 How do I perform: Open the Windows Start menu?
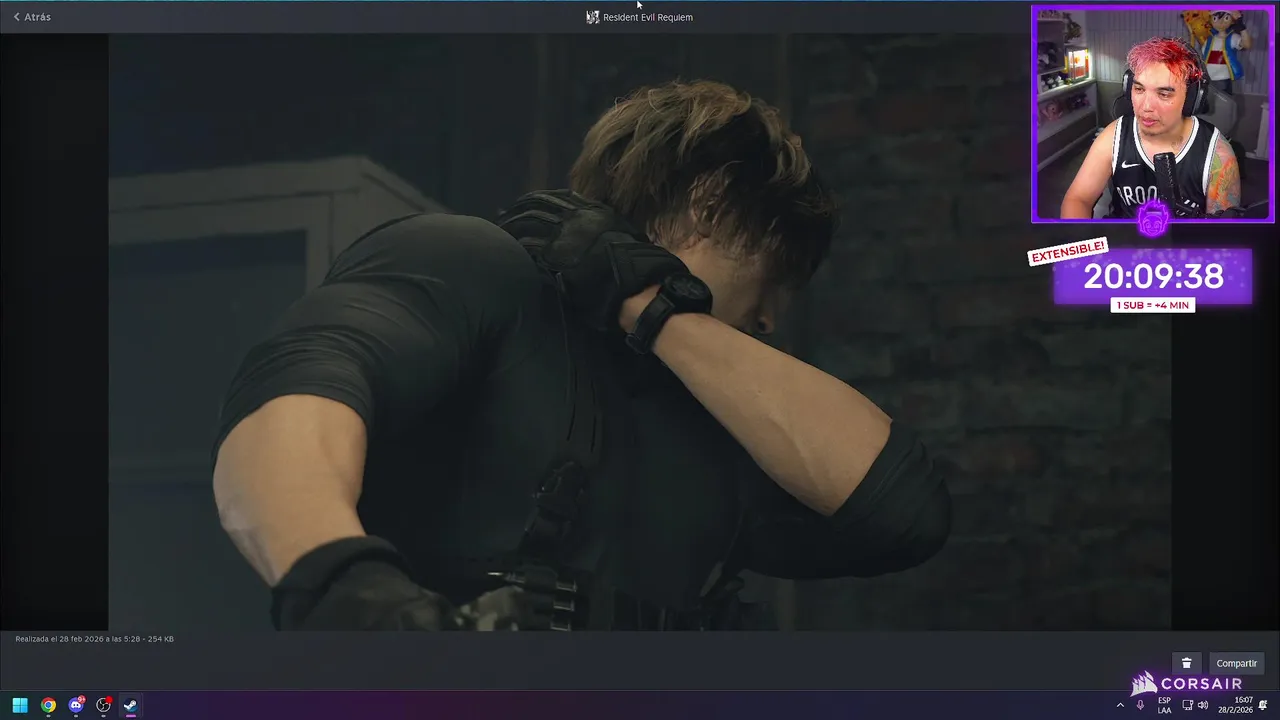[20, 705]
